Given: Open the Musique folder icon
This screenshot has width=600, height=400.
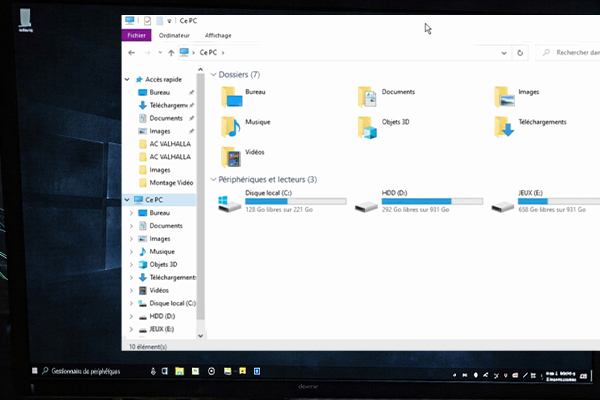Looking at the screenshot, I should [x=232, y=126].
